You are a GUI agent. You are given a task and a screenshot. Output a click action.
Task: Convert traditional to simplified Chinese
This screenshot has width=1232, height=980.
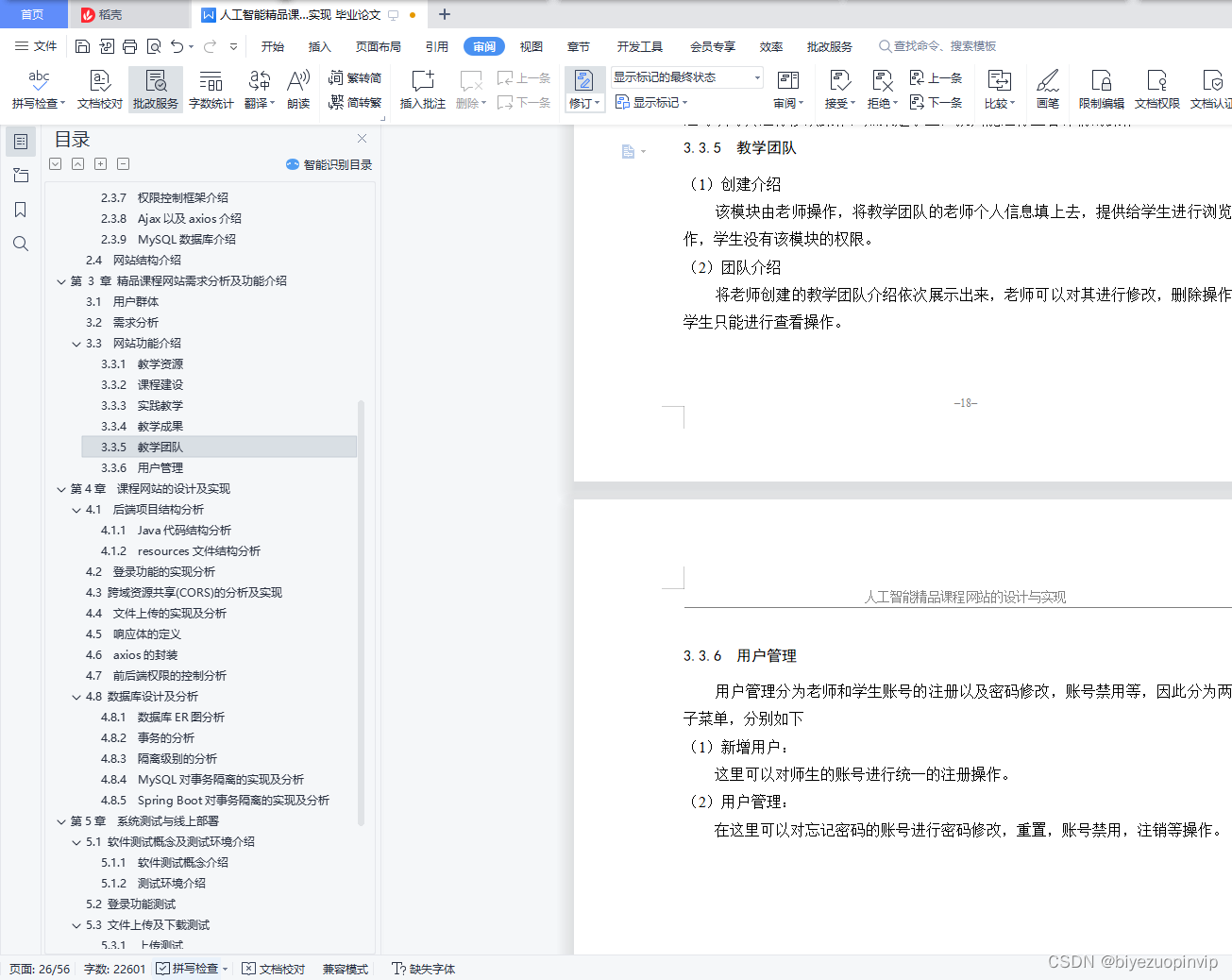[x=355, y=78]
